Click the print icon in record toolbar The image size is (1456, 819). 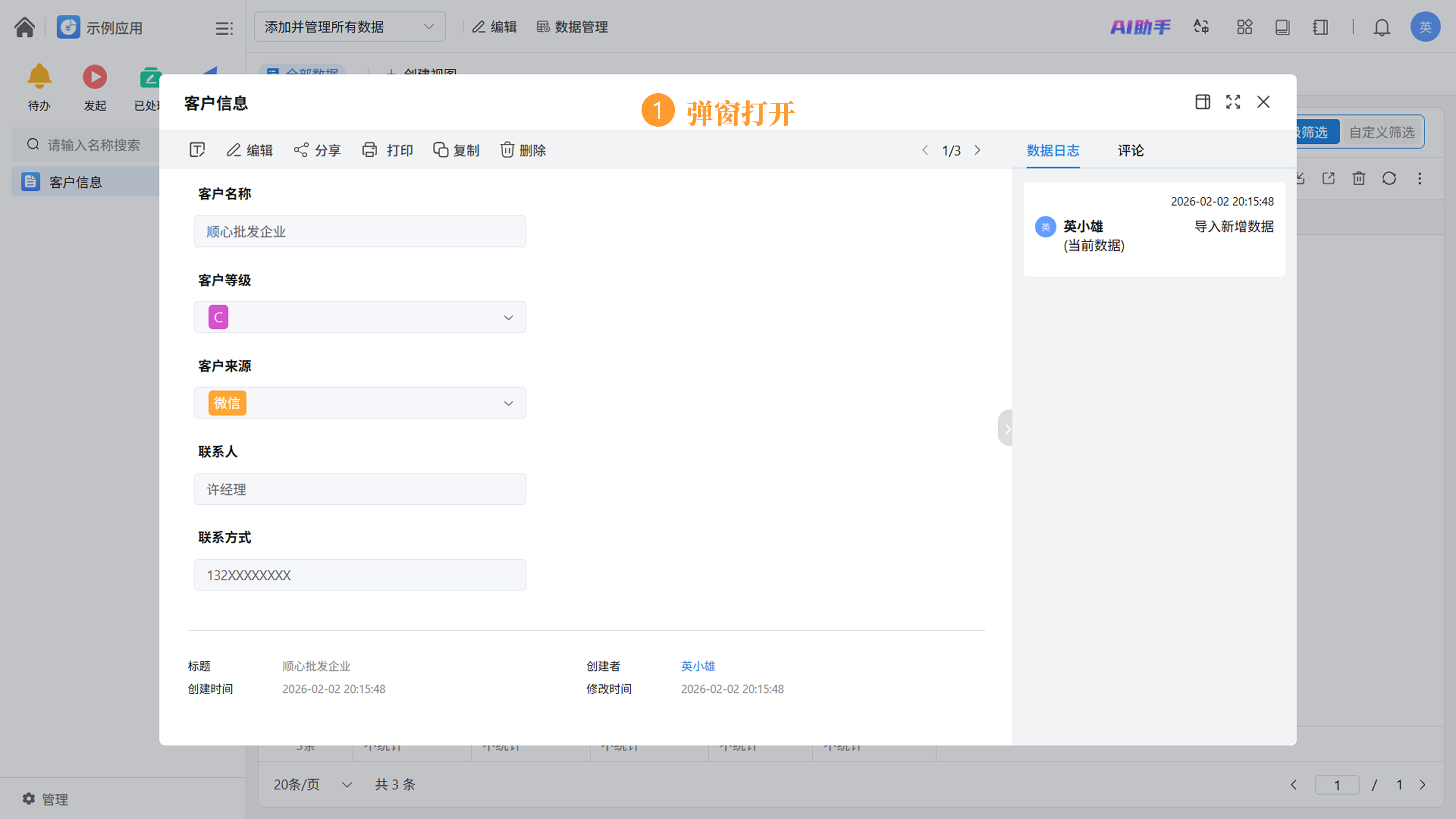click(x=370, y=151)
